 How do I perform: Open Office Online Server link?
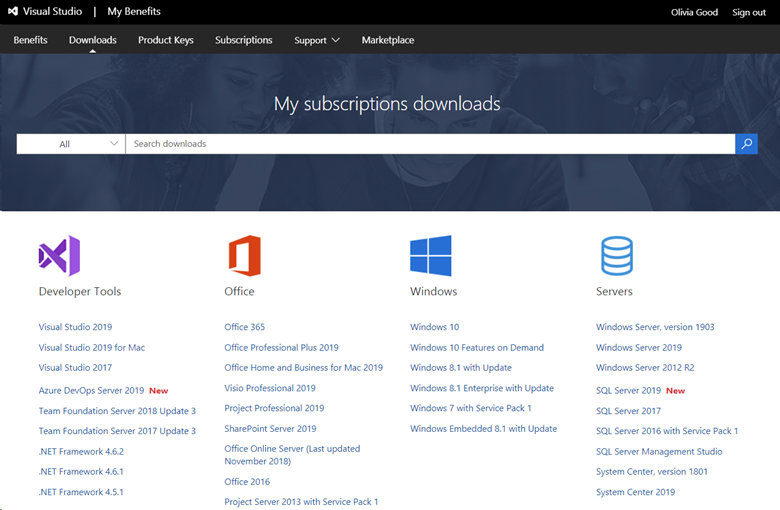click(x=292, y=455)
